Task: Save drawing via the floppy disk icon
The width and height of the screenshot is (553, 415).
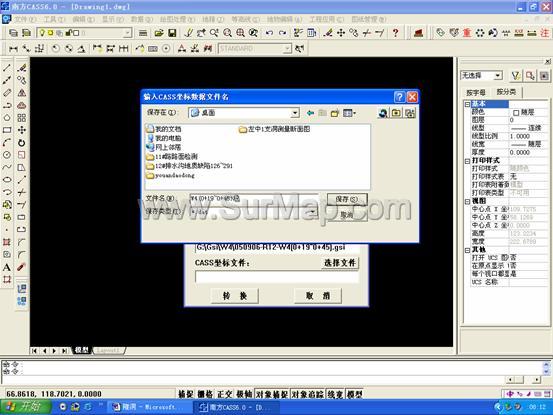Action: [172, 33]
